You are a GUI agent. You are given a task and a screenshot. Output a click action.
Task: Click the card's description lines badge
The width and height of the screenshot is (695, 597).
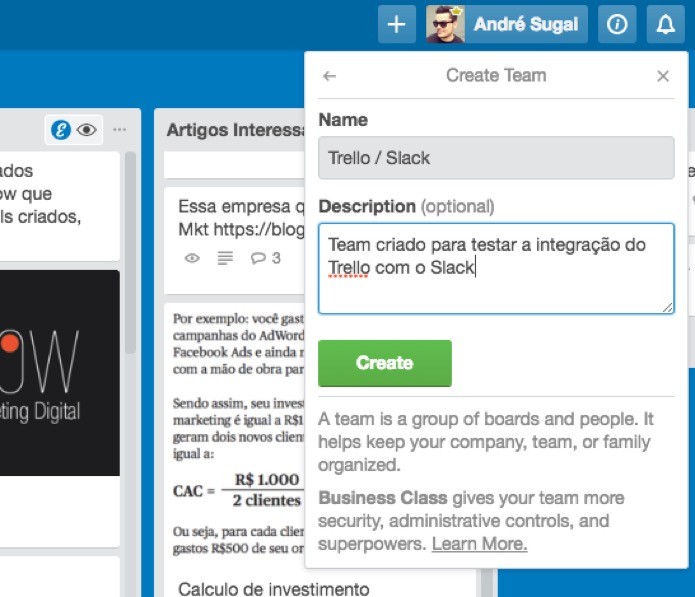pos(225,258)
